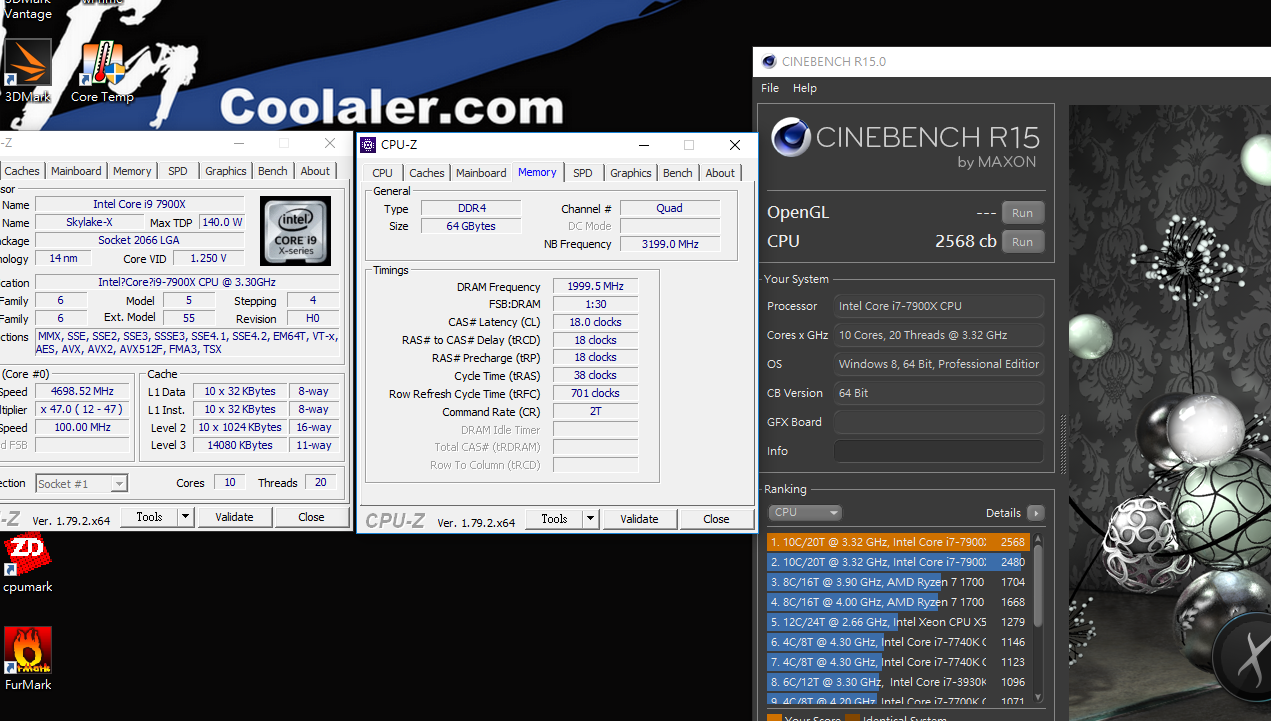
Task: Select the Ryzen 7 ranking row scoring 1668
Action: tap(898, 602)
